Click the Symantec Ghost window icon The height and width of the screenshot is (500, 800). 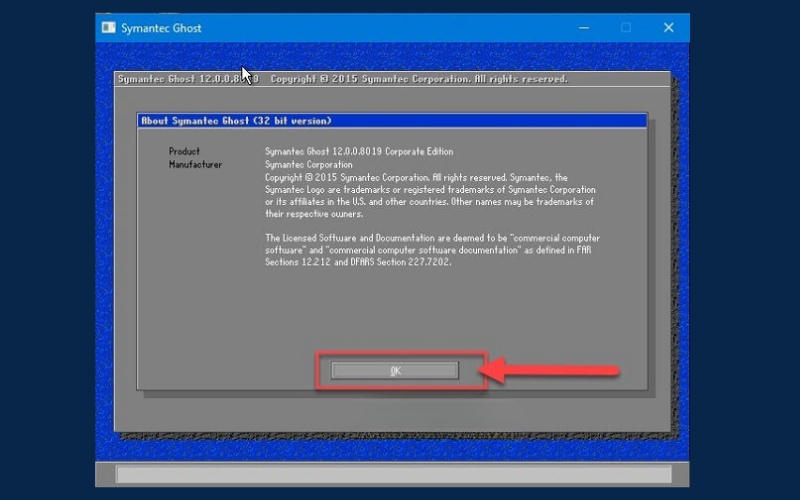point(109,28)
